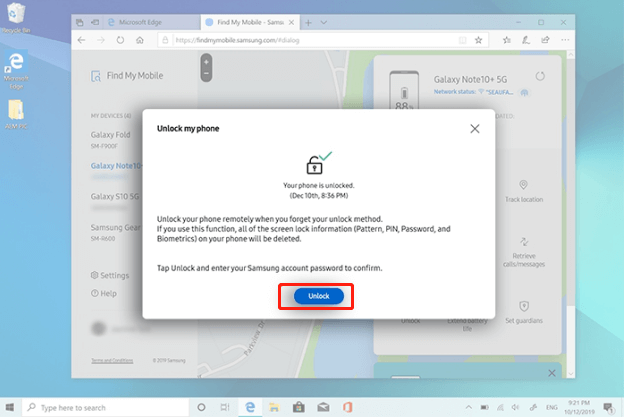Go back in Edge browser
624x420 pixels.
82,40
